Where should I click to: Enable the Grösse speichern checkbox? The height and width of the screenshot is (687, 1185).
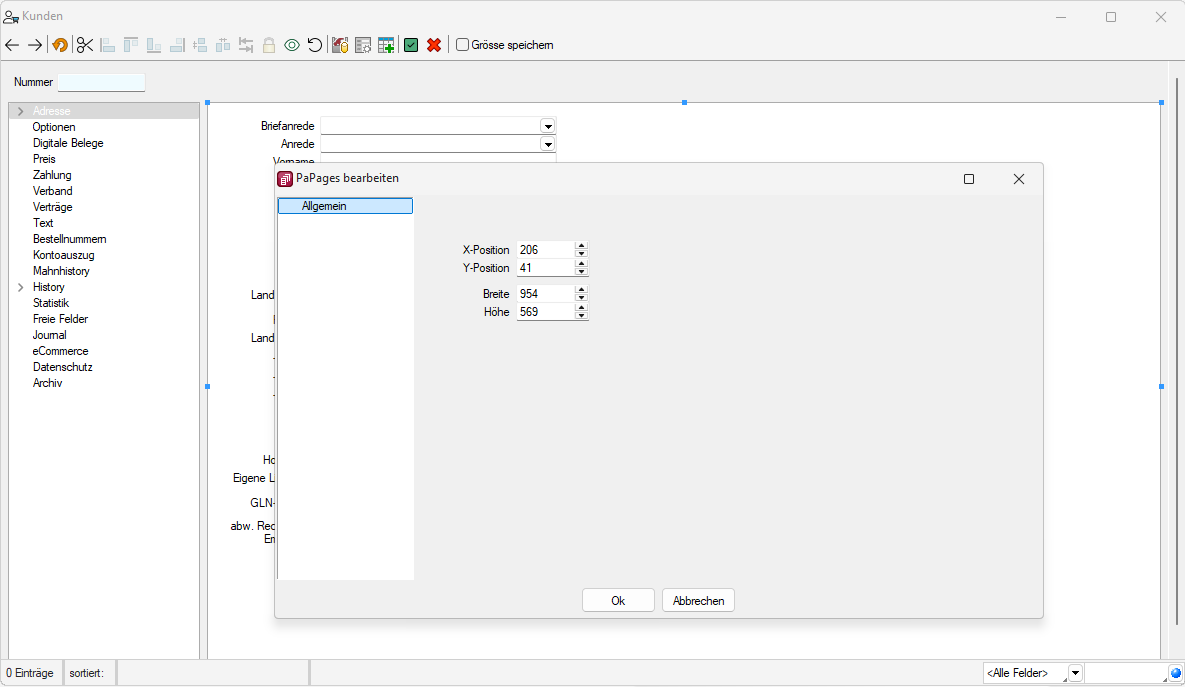coord(463,45)
